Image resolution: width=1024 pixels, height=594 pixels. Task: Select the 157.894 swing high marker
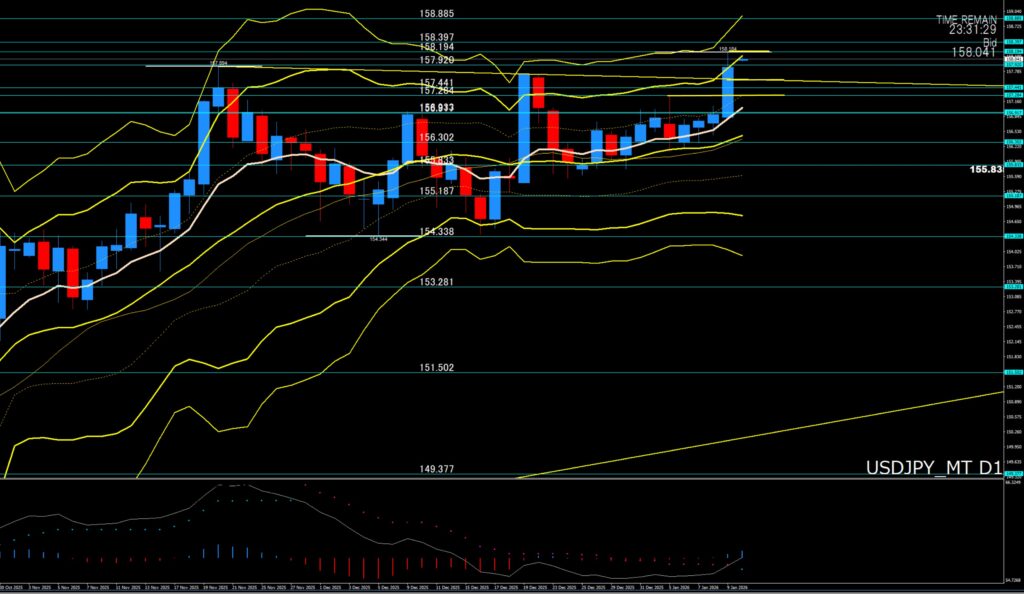coord(218,62)
